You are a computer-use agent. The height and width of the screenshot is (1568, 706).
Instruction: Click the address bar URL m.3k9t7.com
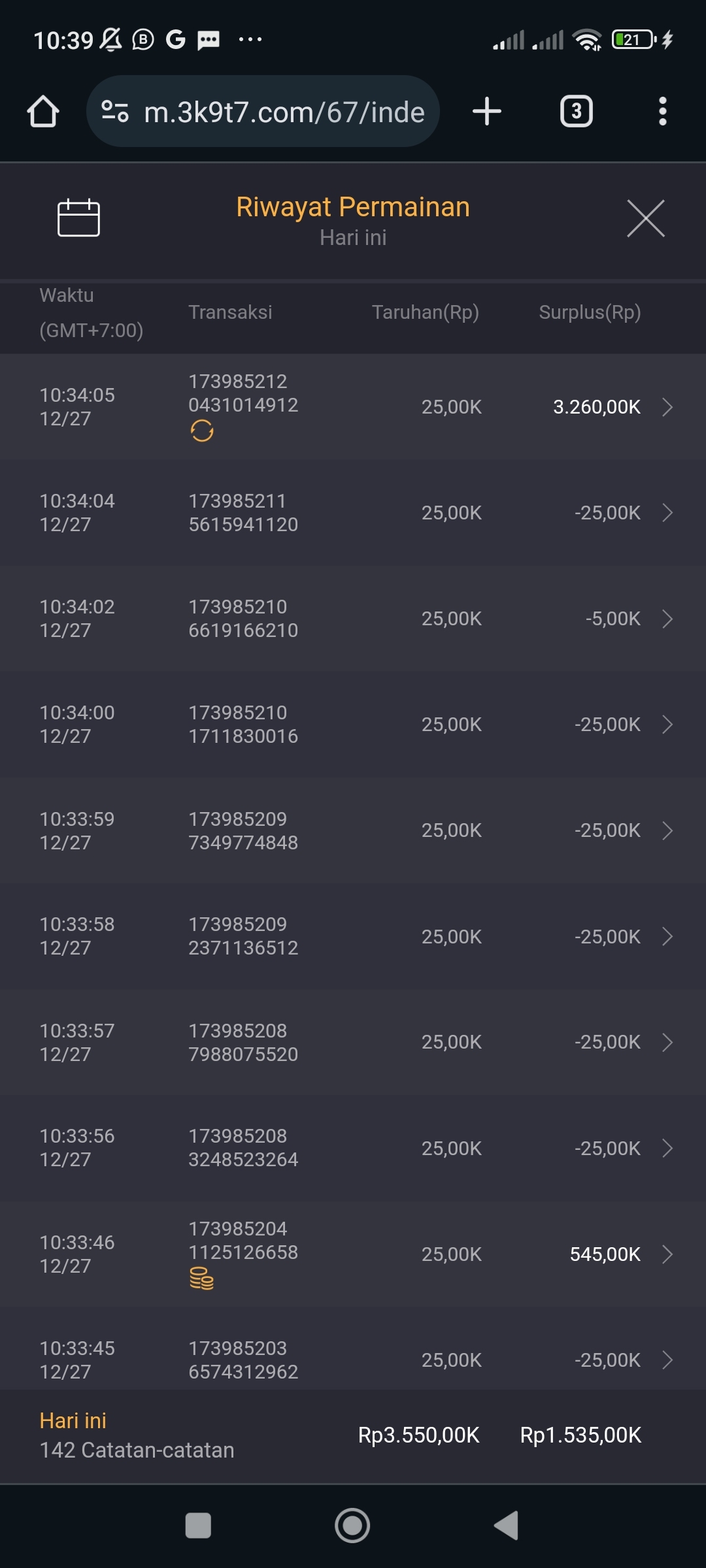click(x=284, y=112)
